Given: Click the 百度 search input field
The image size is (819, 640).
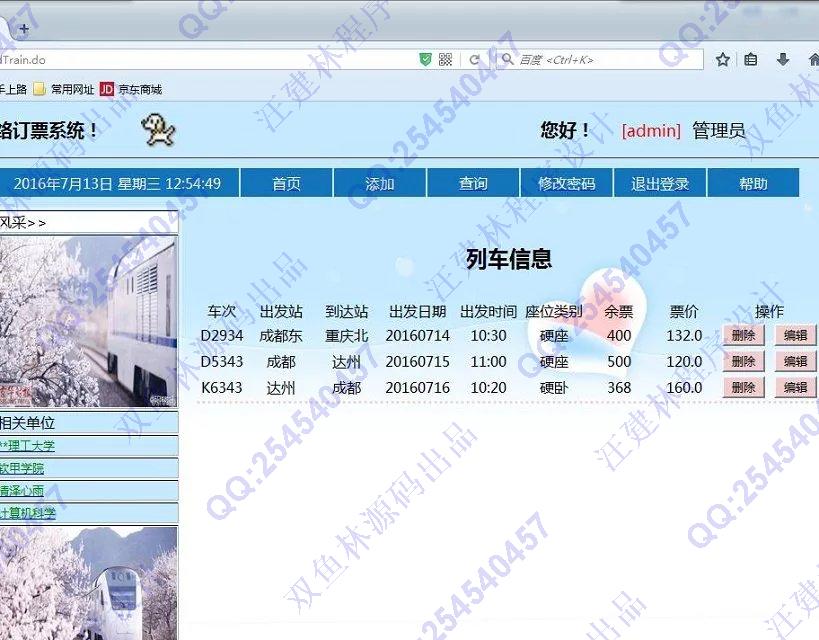Looking at the screenshot, I should click(x=600, y=60).
